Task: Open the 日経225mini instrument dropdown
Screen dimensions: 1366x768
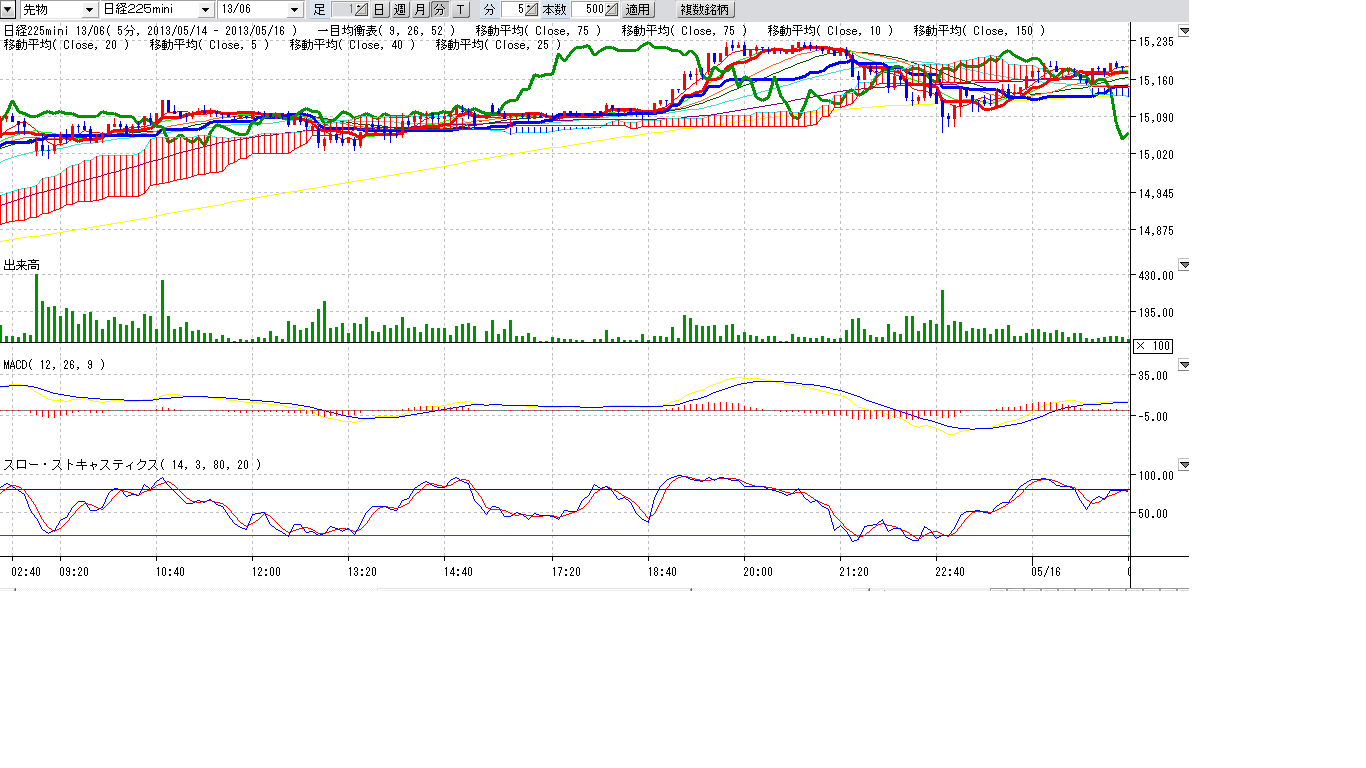Action: pyautogui.click(x=206, y=10)
